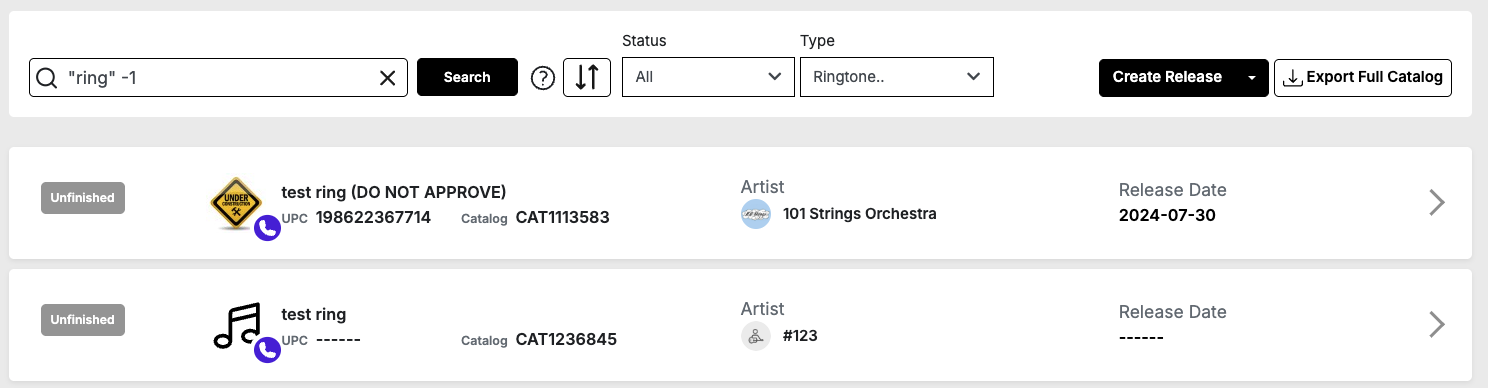Open the music note cover thumbnail

[x=237, y=325]
